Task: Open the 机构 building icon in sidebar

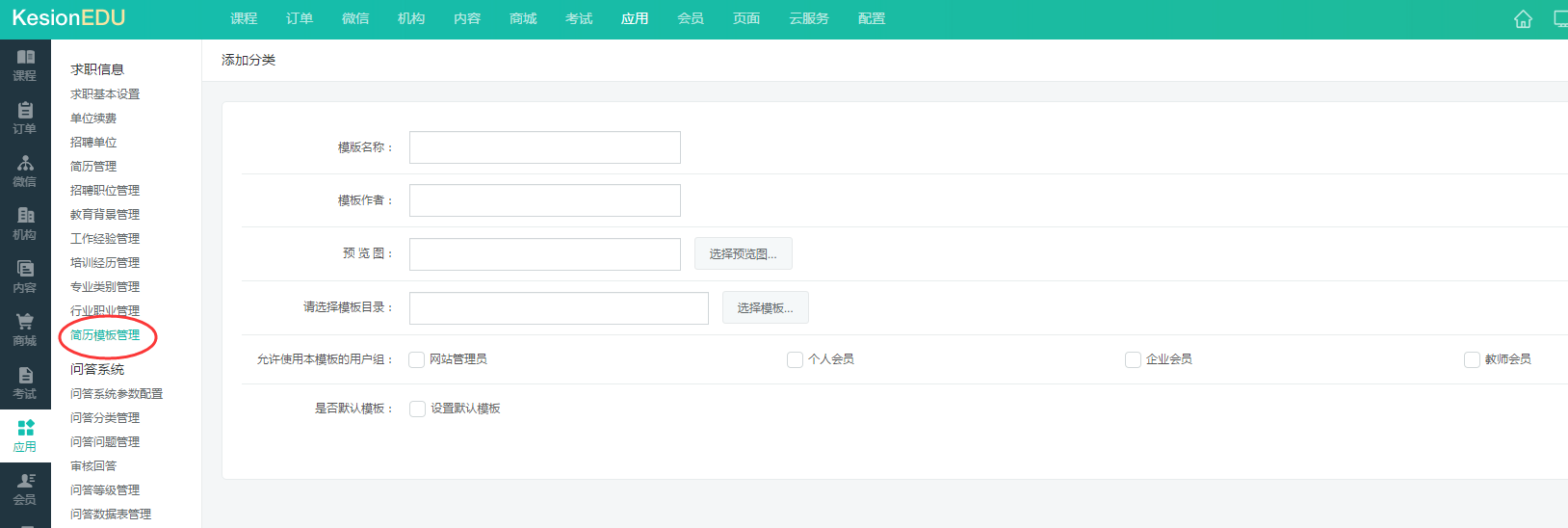Action: 25,217
